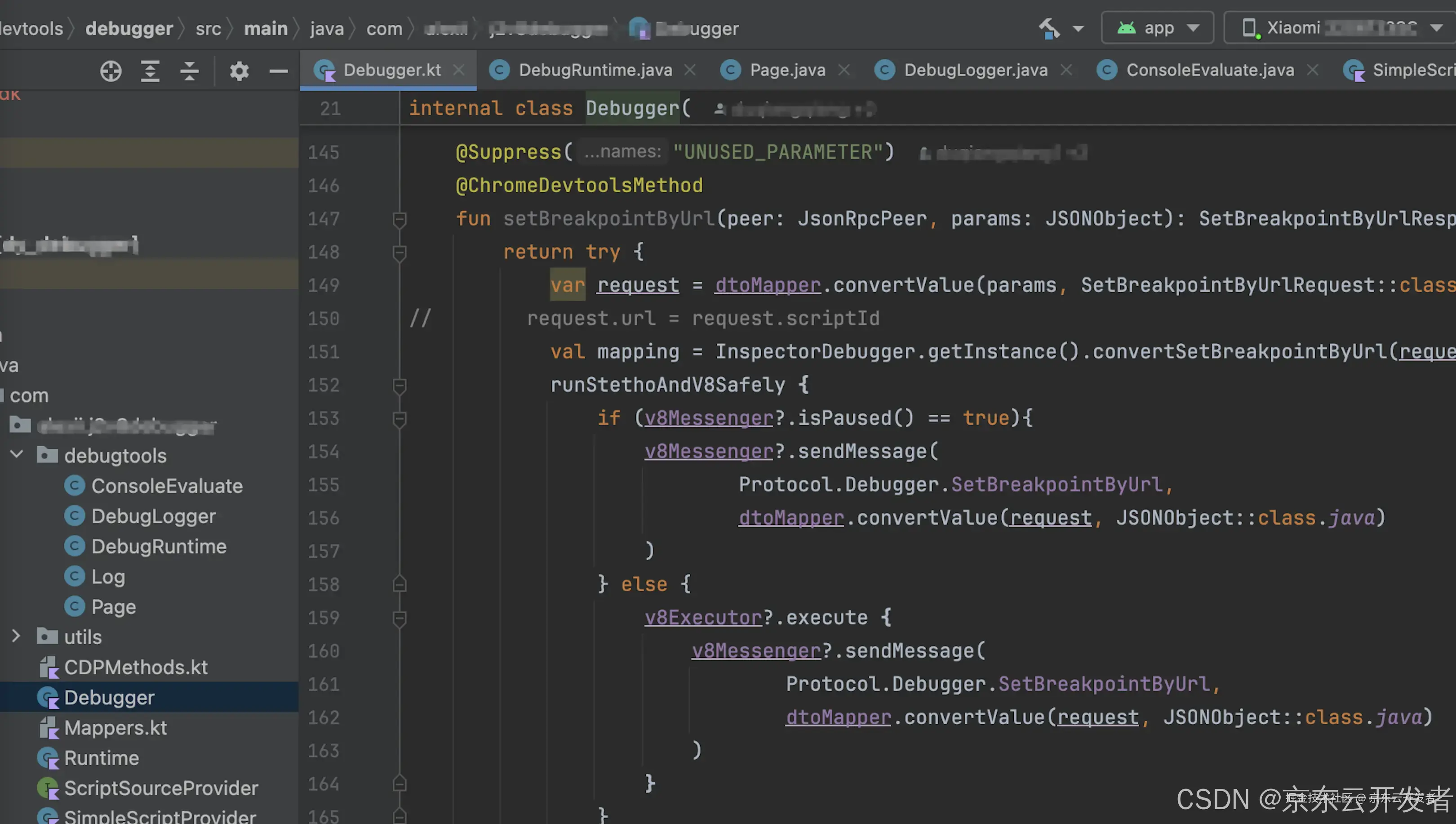
Task: Open Log class in project tree
Action: pos(108,576)
